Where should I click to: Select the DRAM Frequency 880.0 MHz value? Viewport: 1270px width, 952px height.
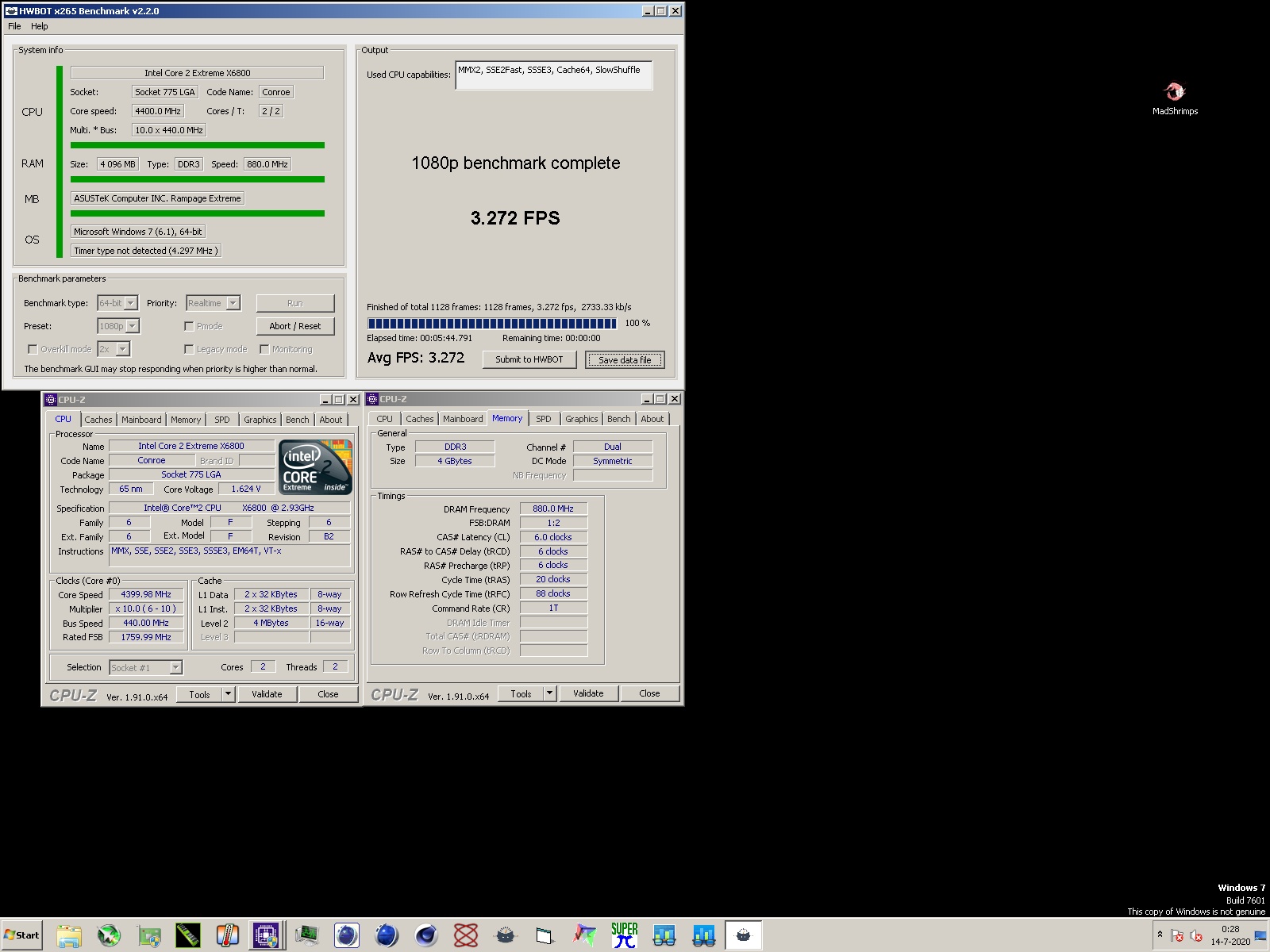[x=553, y=509]
